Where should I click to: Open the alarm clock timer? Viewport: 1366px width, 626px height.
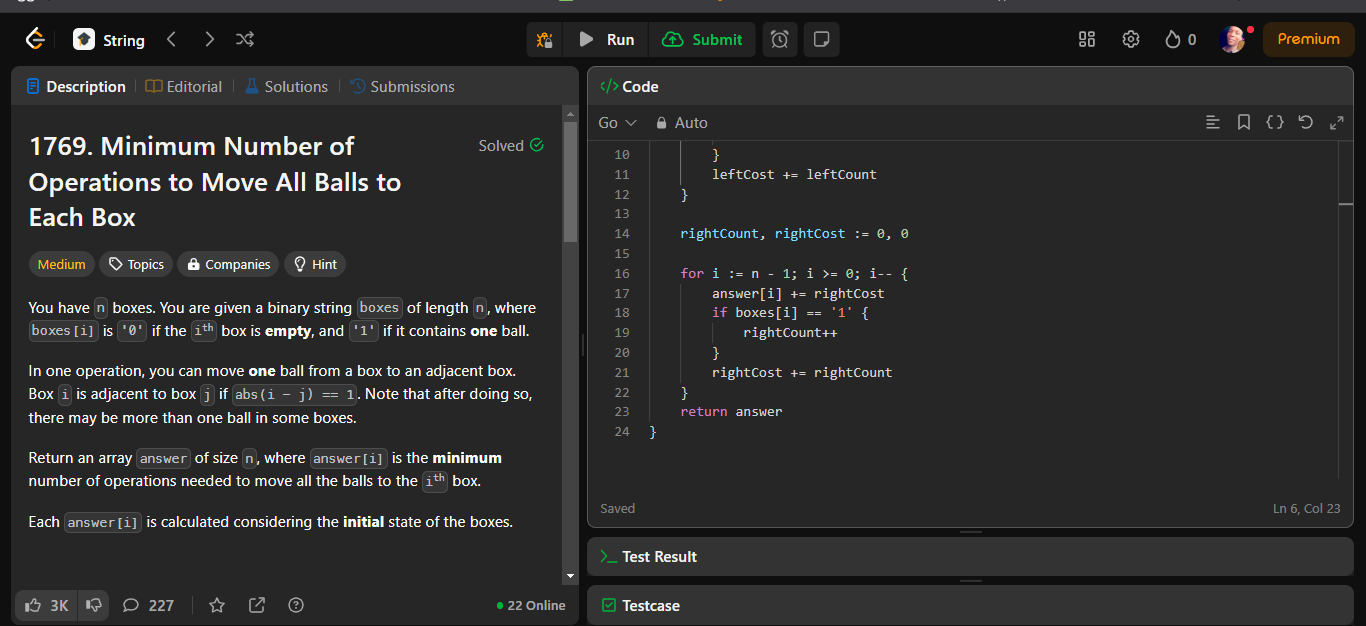(780, 40)
